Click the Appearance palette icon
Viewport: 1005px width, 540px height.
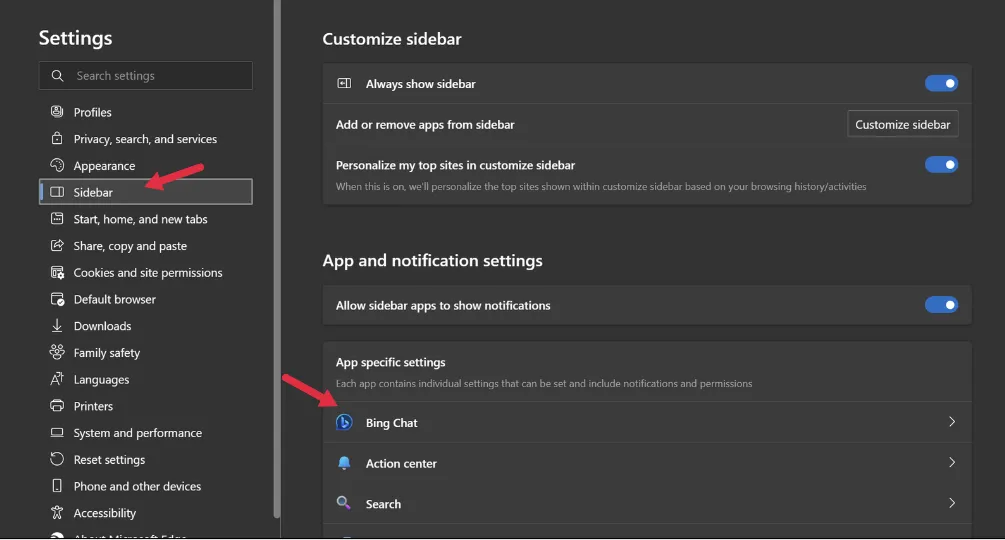pyautogui.click(x=57, y=165)
